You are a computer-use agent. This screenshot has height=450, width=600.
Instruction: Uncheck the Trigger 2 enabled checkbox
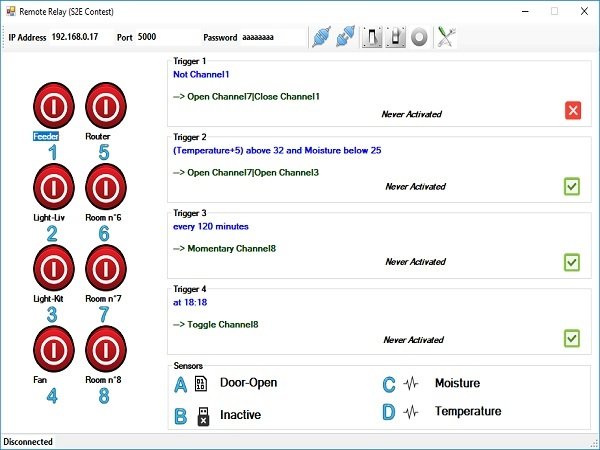point(572,186)
